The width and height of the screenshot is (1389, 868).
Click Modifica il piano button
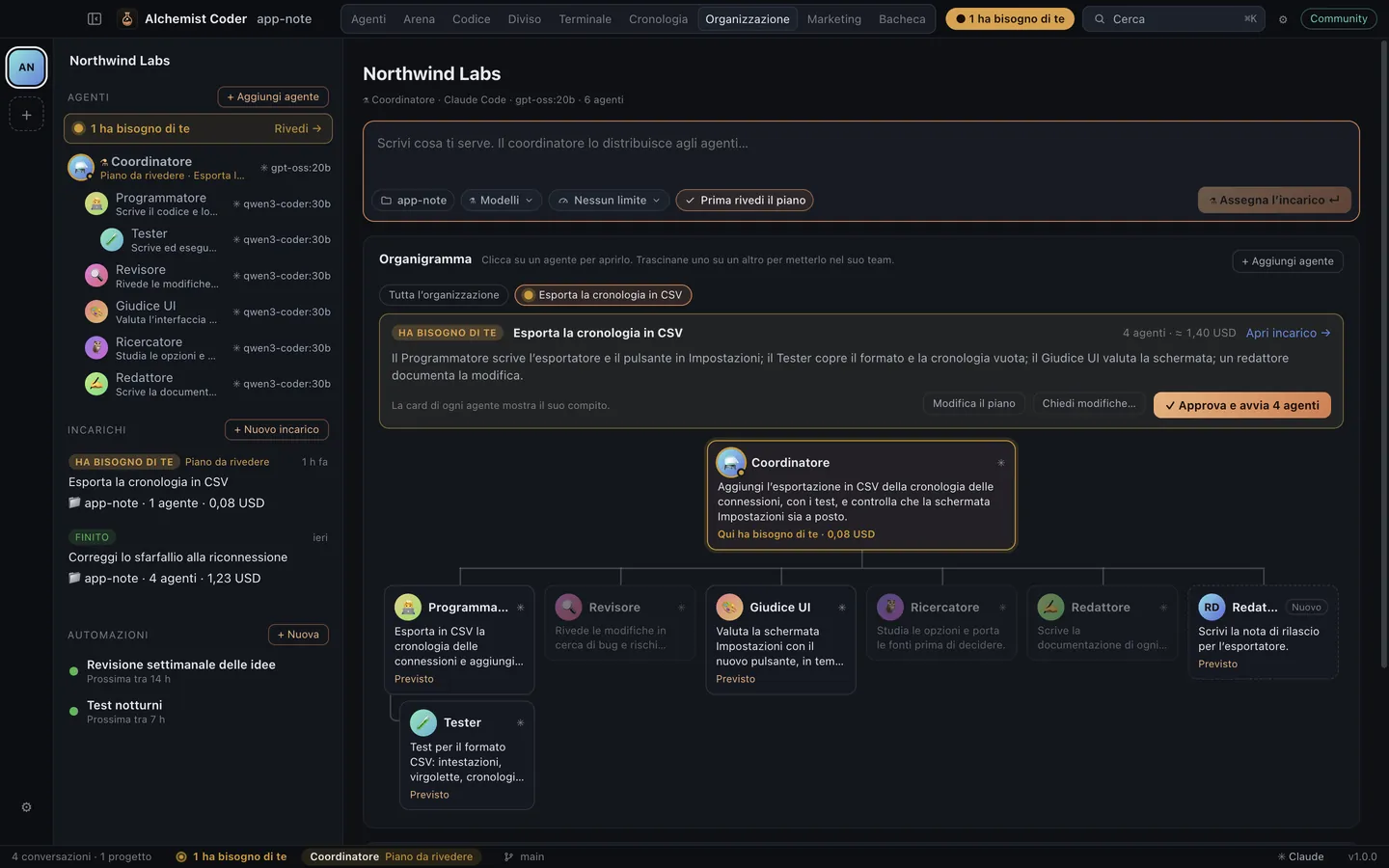974,403
